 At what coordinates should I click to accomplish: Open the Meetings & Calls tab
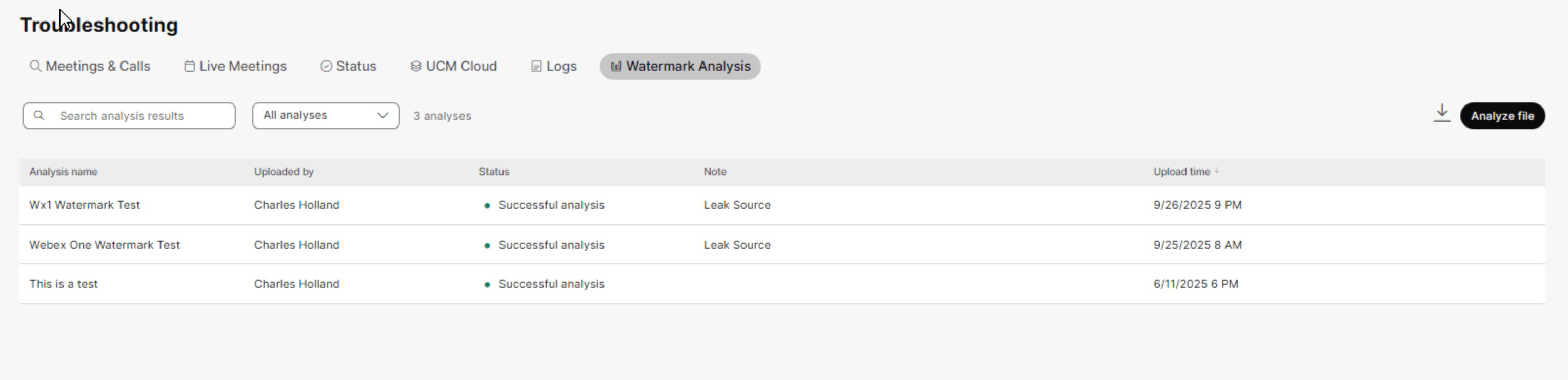[x=90, y=66]
